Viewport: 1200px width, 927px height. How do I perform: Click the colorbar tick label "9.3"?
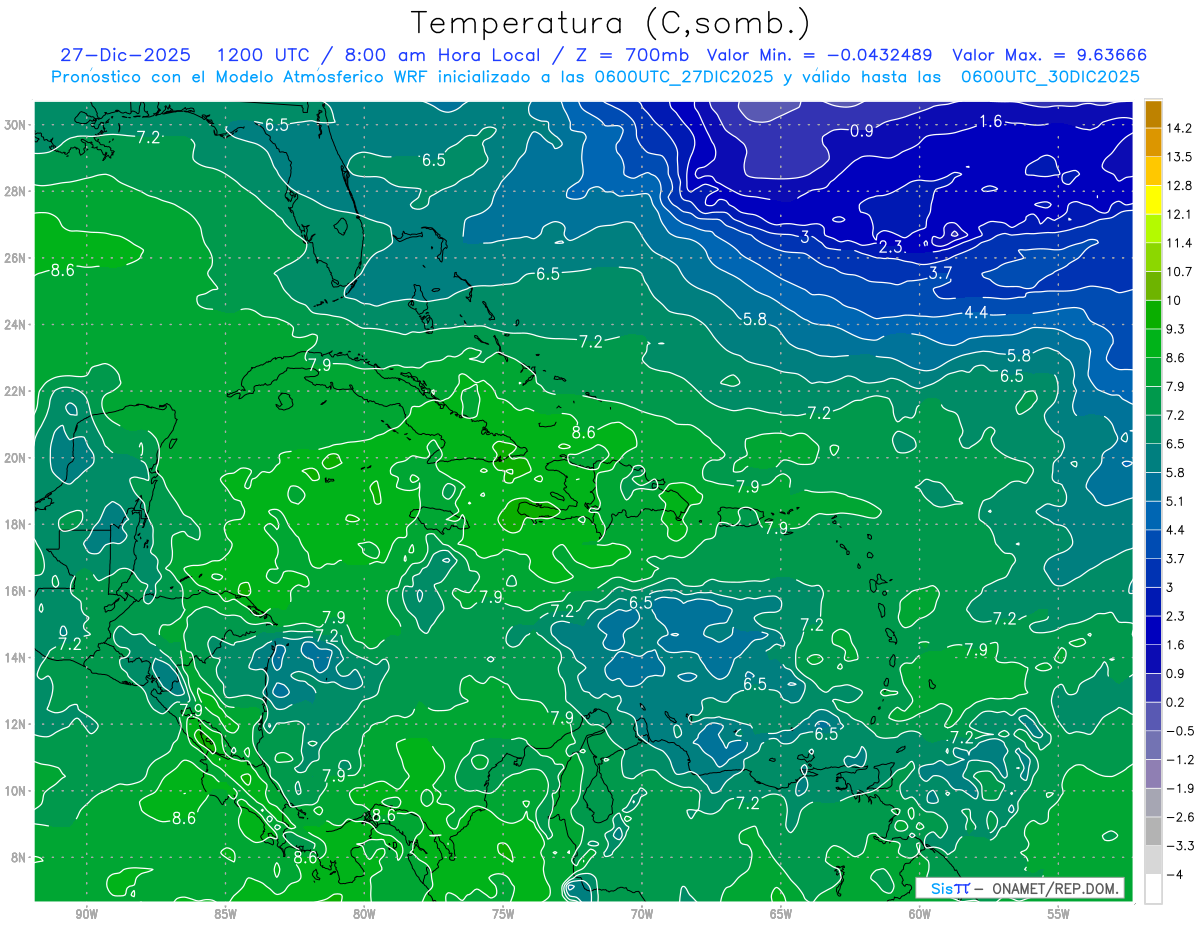click(1176, 329)
